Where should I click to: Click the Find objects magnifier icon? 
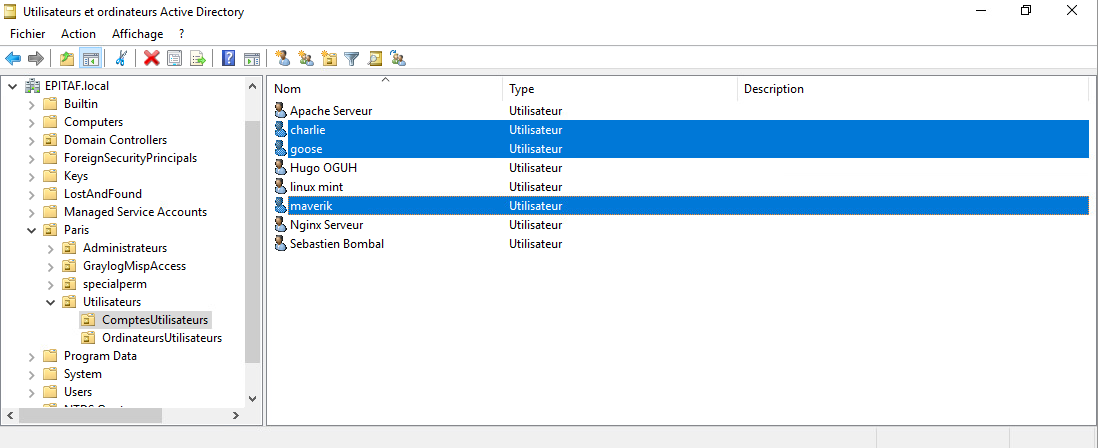(x=375, y=58)
